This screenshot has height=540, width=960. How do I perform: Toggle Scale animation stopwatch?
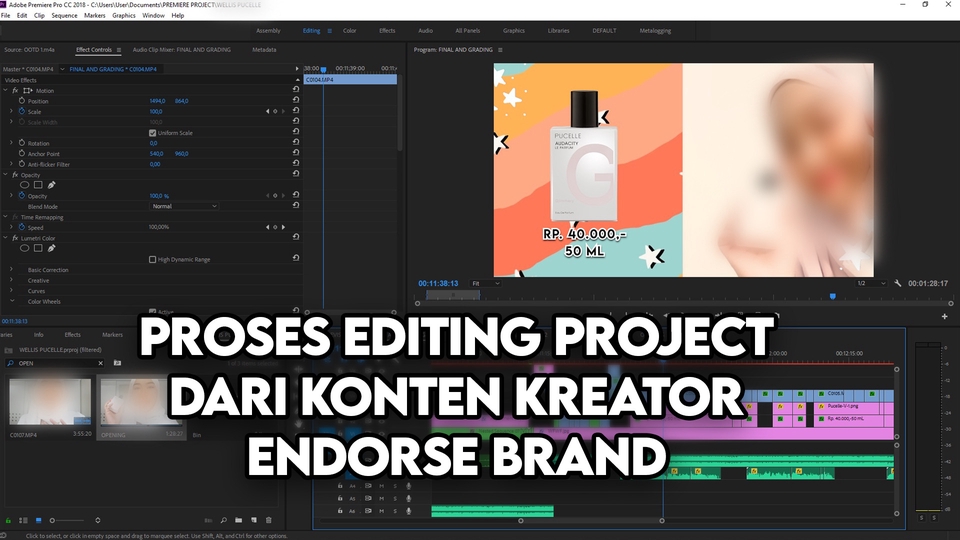click(x=21, y=111)
